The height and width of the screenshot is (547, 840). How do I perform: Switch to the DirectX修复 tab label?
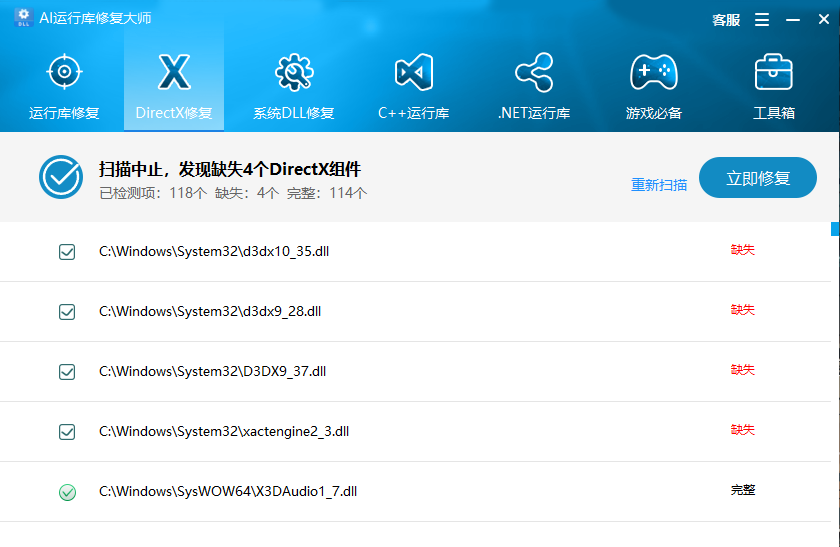tap(174, 113)
